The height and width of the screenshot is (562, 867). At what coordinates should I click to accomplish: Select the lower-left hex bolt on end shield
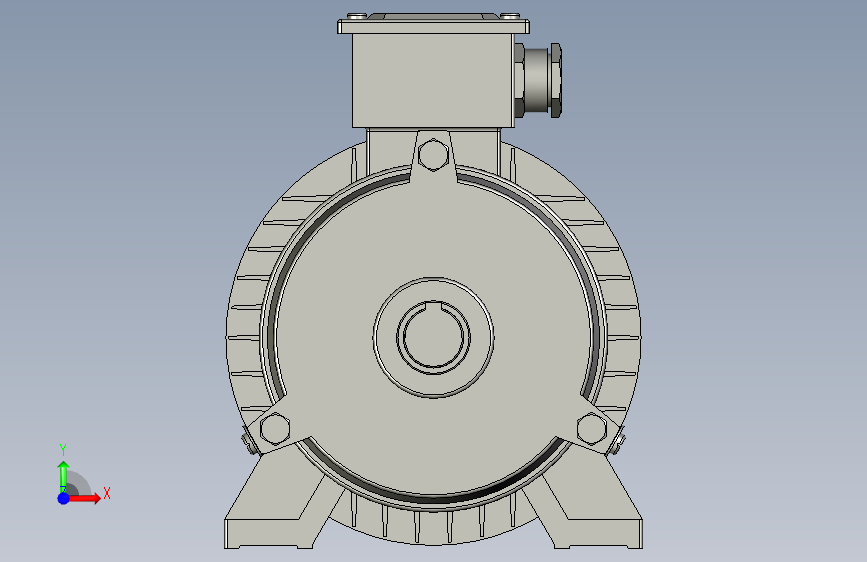275,429
